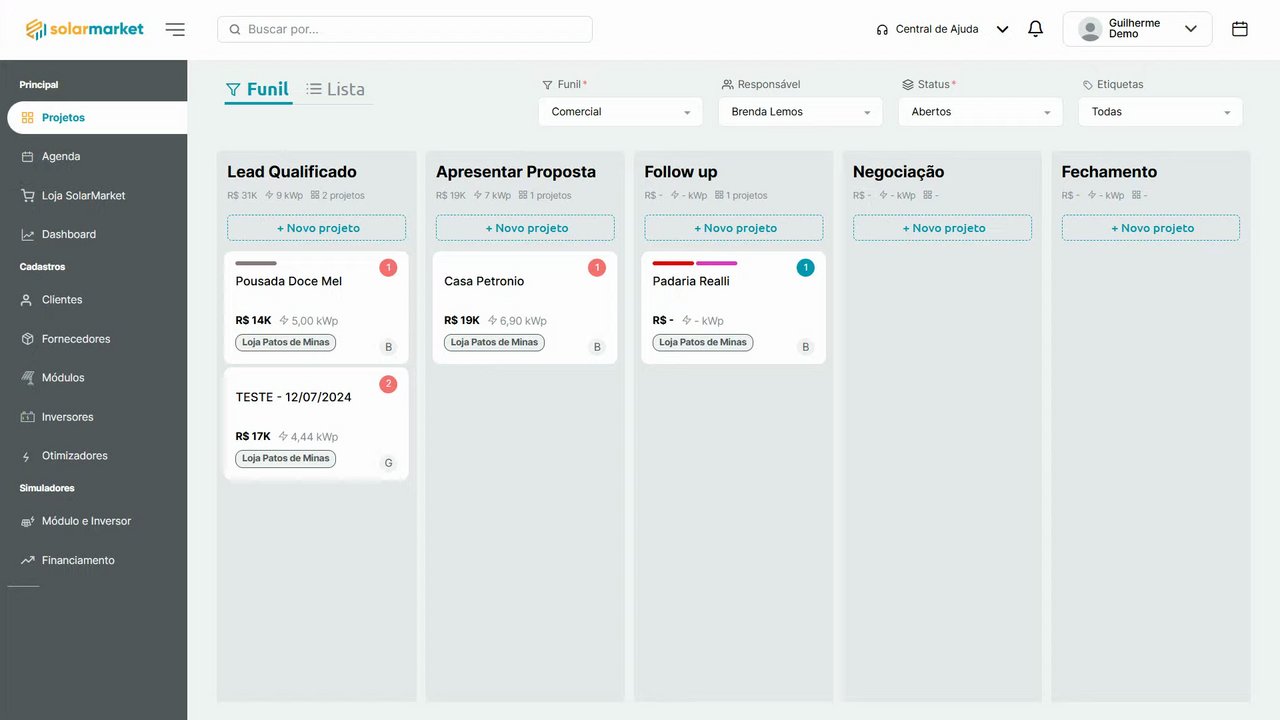Open the Dashboard sidebar item

[69, 234]
